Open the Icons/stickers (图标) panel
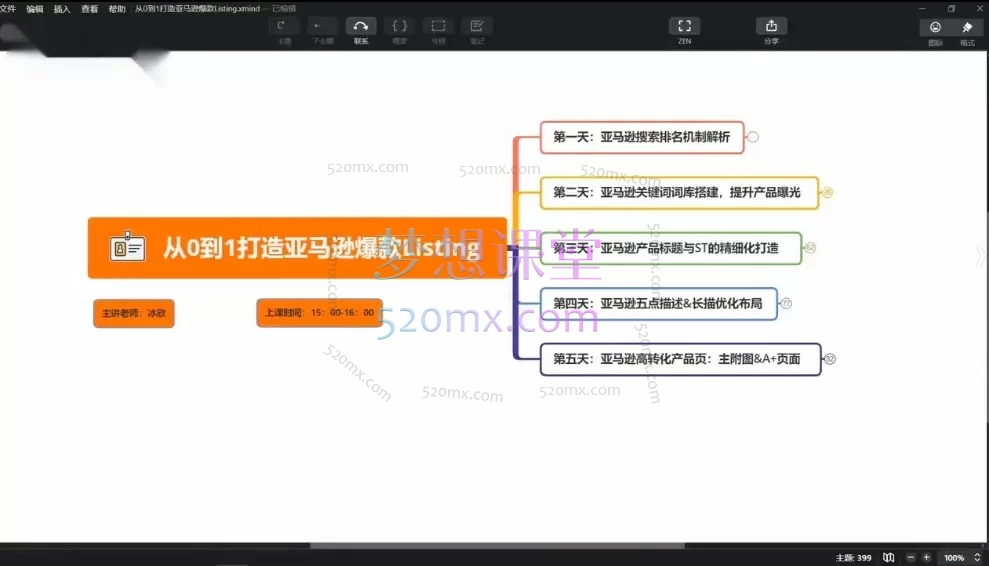Viewport: 989px width, 566px height. point(935,27)
